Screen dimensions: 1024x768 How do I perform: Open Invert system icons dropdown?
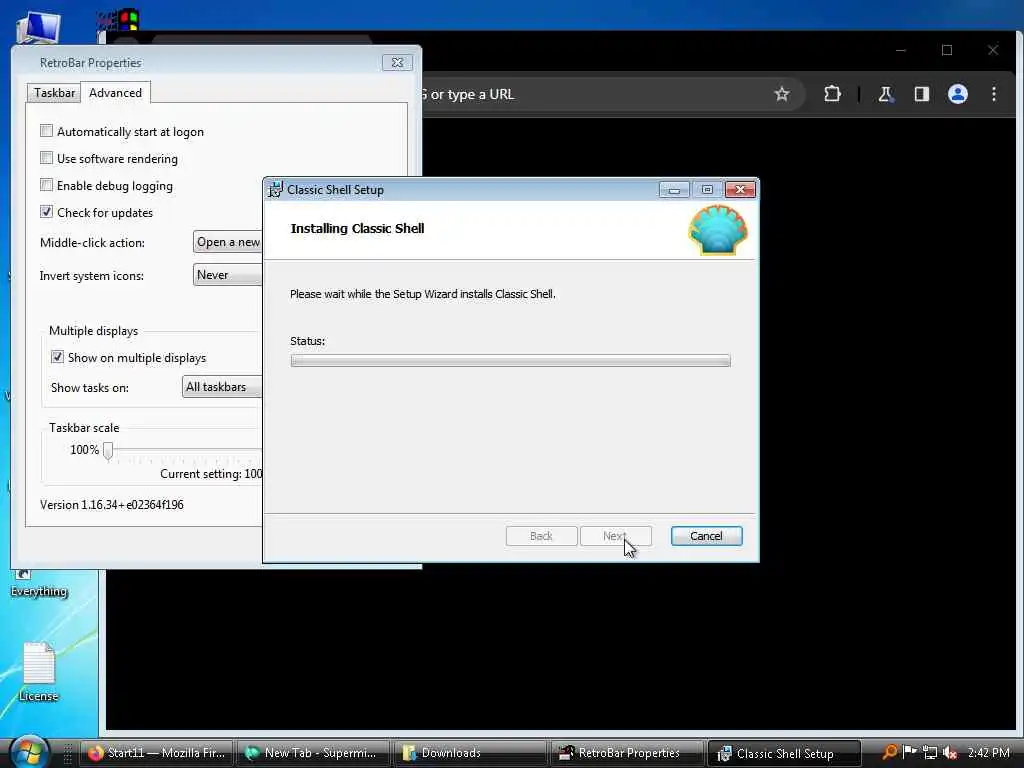(x=227, y=275)
